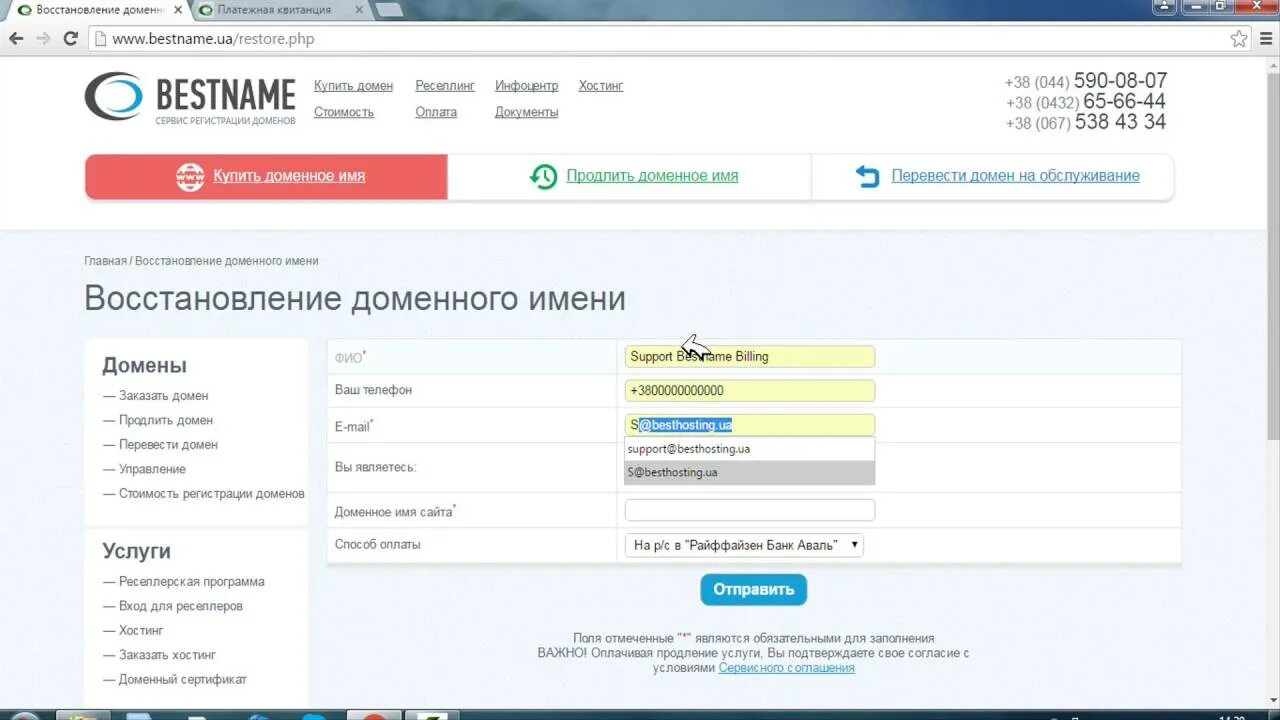Screen dimensions: 1280x720
Task: Click the 'Доменное имя сайта' input field
Action: tap(749, 510)
